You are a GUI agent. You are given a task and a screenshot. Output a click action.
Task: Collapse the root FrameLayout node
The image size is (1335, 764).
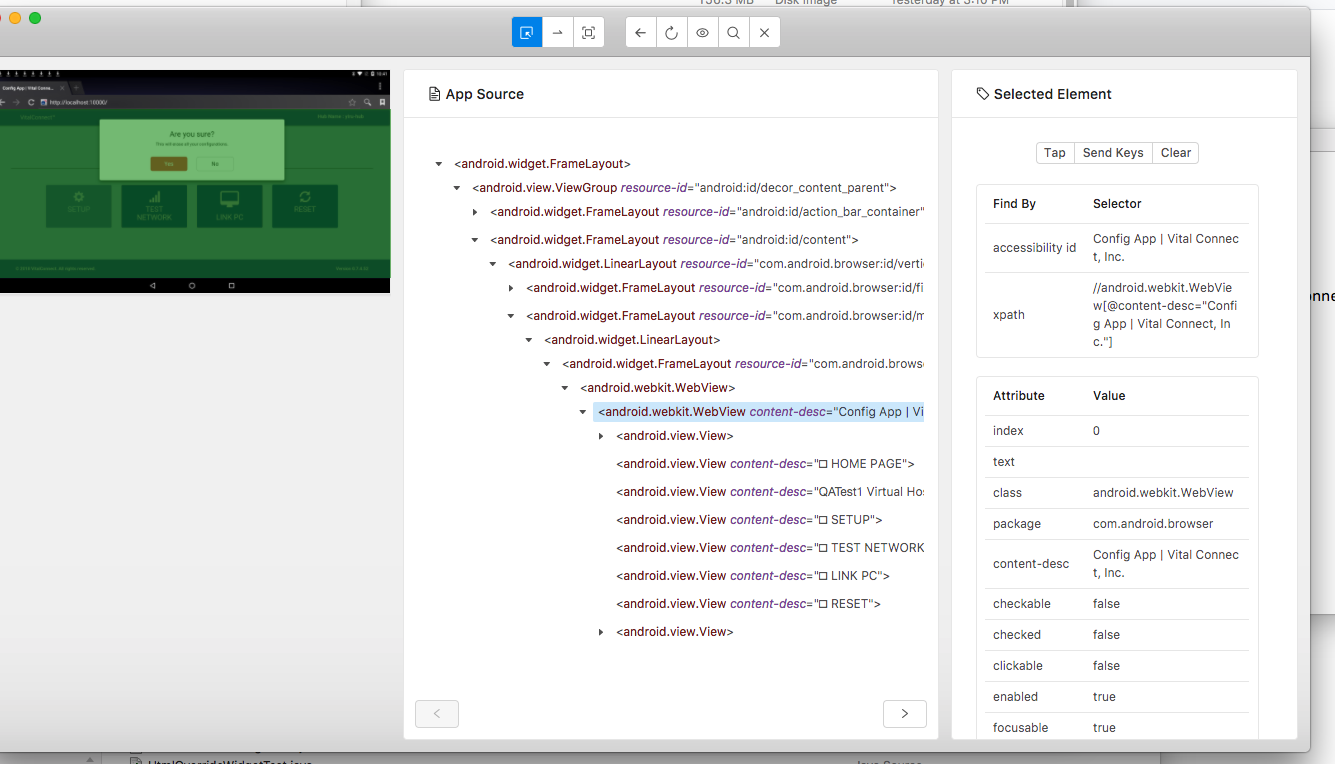pos(438,163)
